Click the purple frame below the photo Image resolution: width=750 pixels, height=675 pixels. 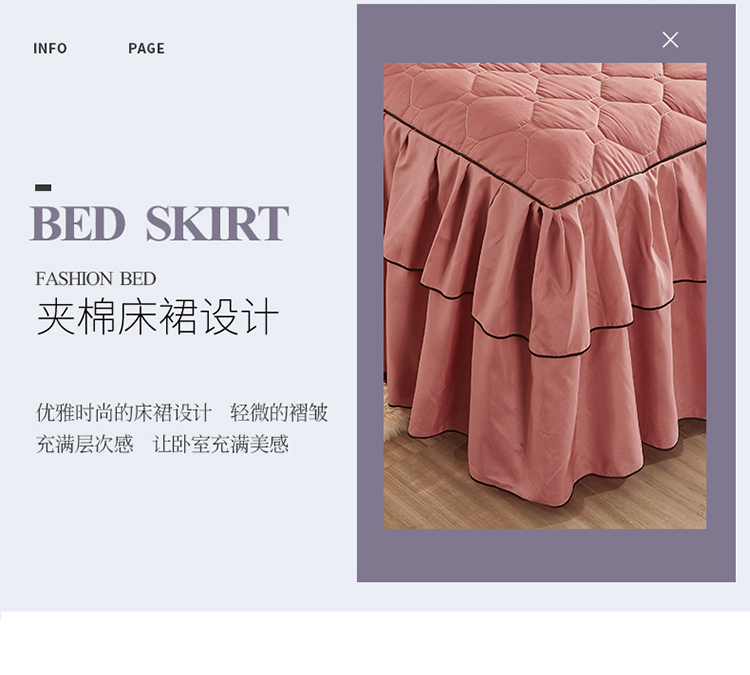click(x=546, y=555)
